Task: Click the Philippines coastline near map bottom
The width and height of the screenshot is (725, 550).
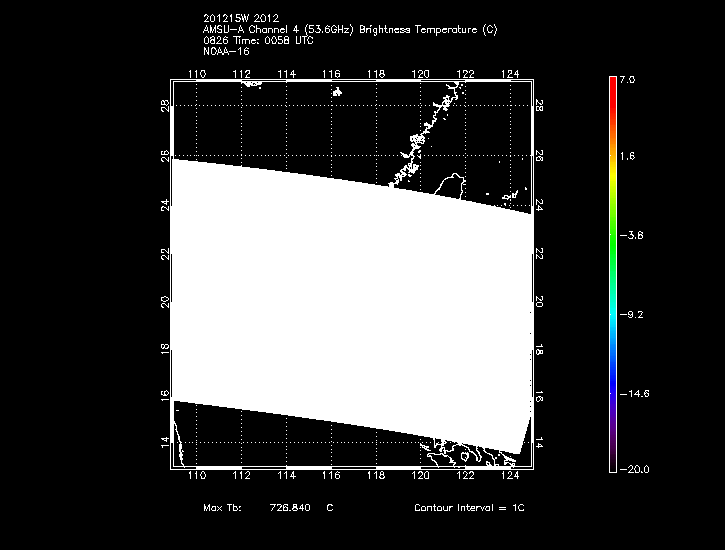Action: (x=467, y=455)
